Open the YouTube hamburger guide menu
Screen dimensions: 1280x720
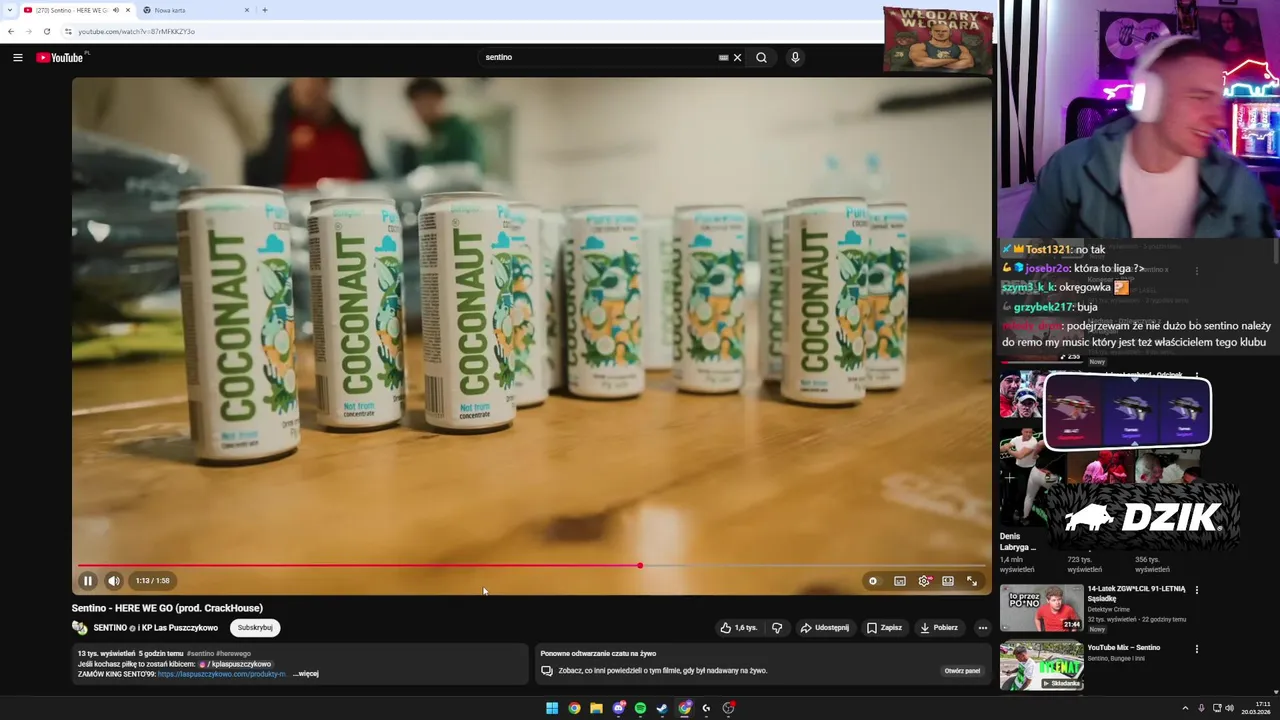(x=17, y=57)
